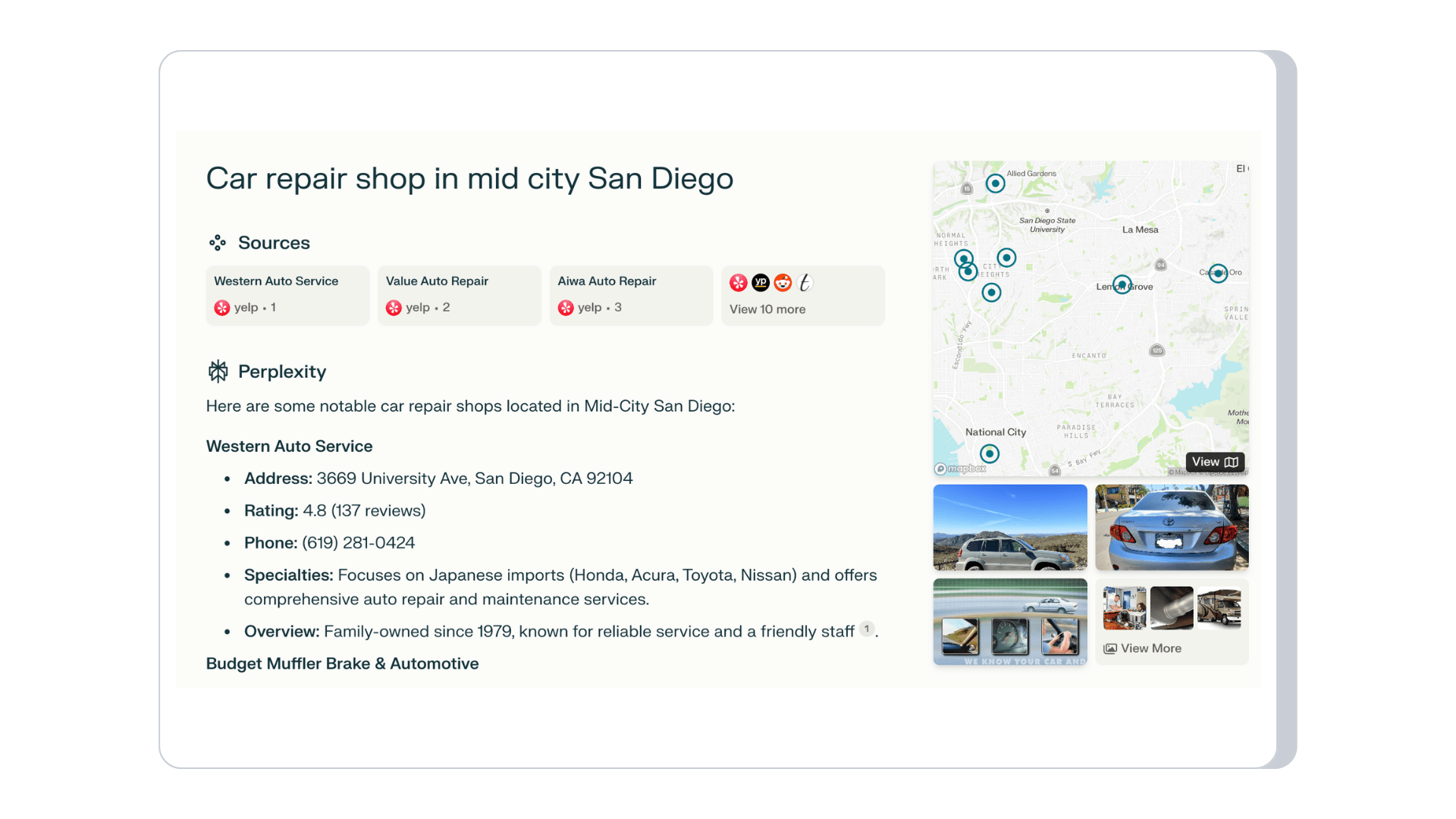The image size is (1456, 819).
Task: Expand the View 10 more sources
Action: tap(767, 309)
